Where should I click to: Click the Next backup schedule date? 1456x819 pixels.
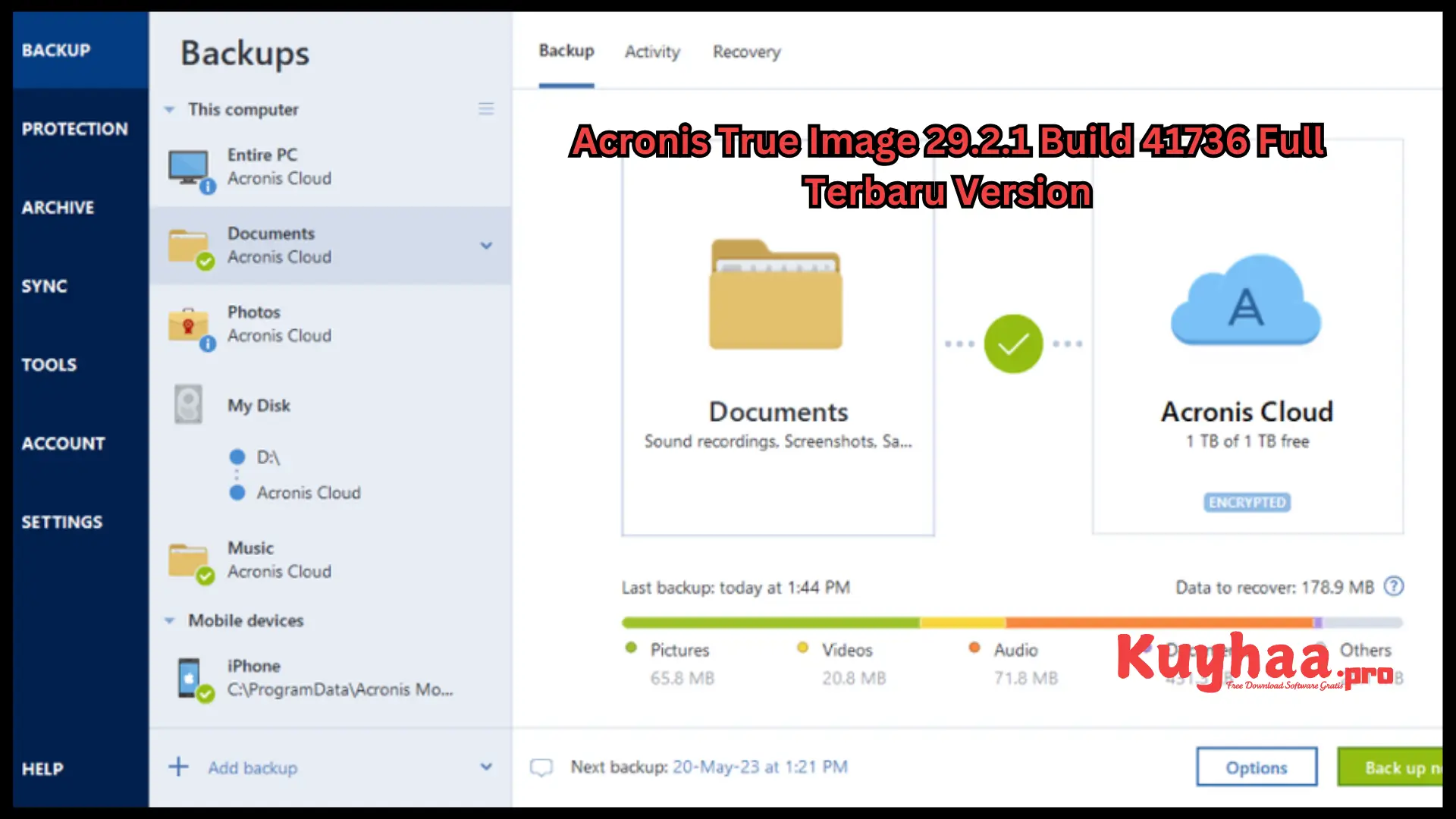(x=760, y=767)
